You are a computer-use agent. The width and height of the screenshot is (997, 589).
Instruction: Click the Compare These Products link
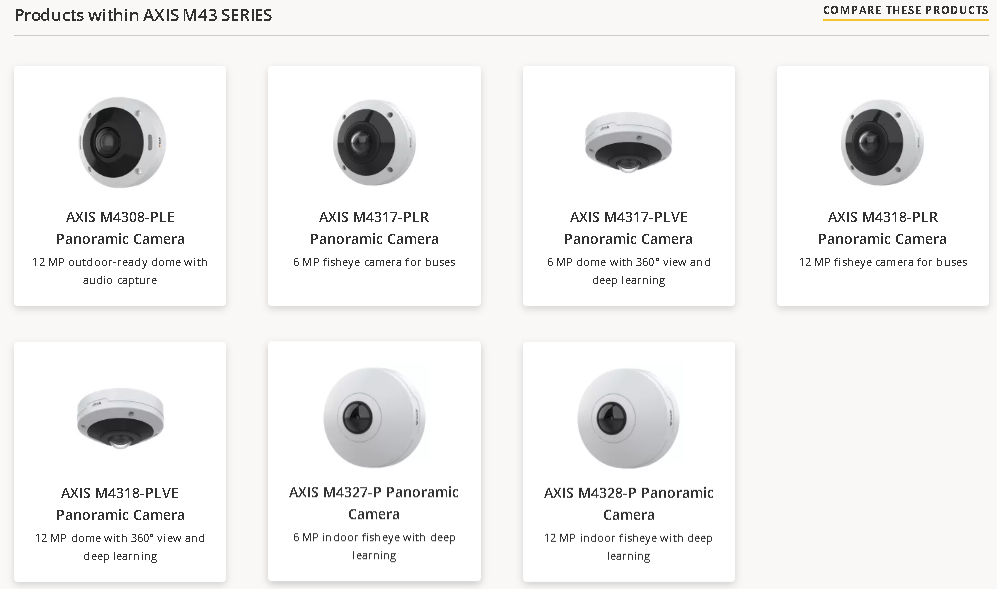point(905,11)
